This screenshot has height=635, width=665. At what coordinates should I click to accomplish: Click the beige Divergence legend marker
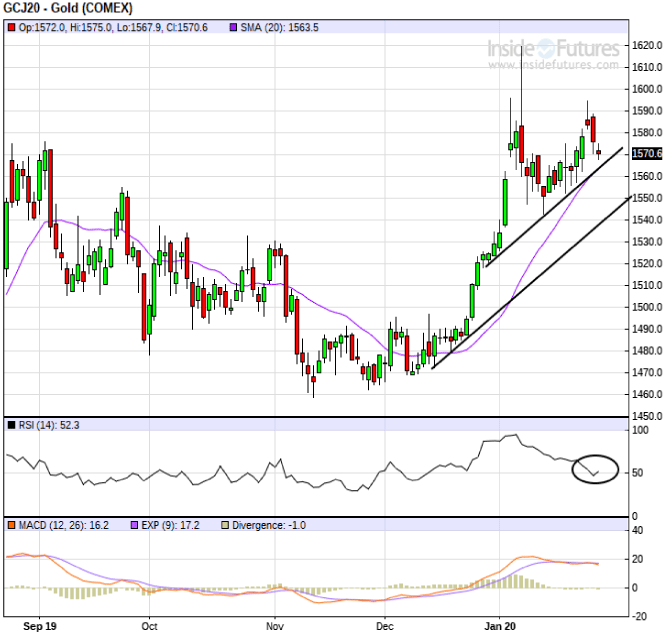pos(225,524)
